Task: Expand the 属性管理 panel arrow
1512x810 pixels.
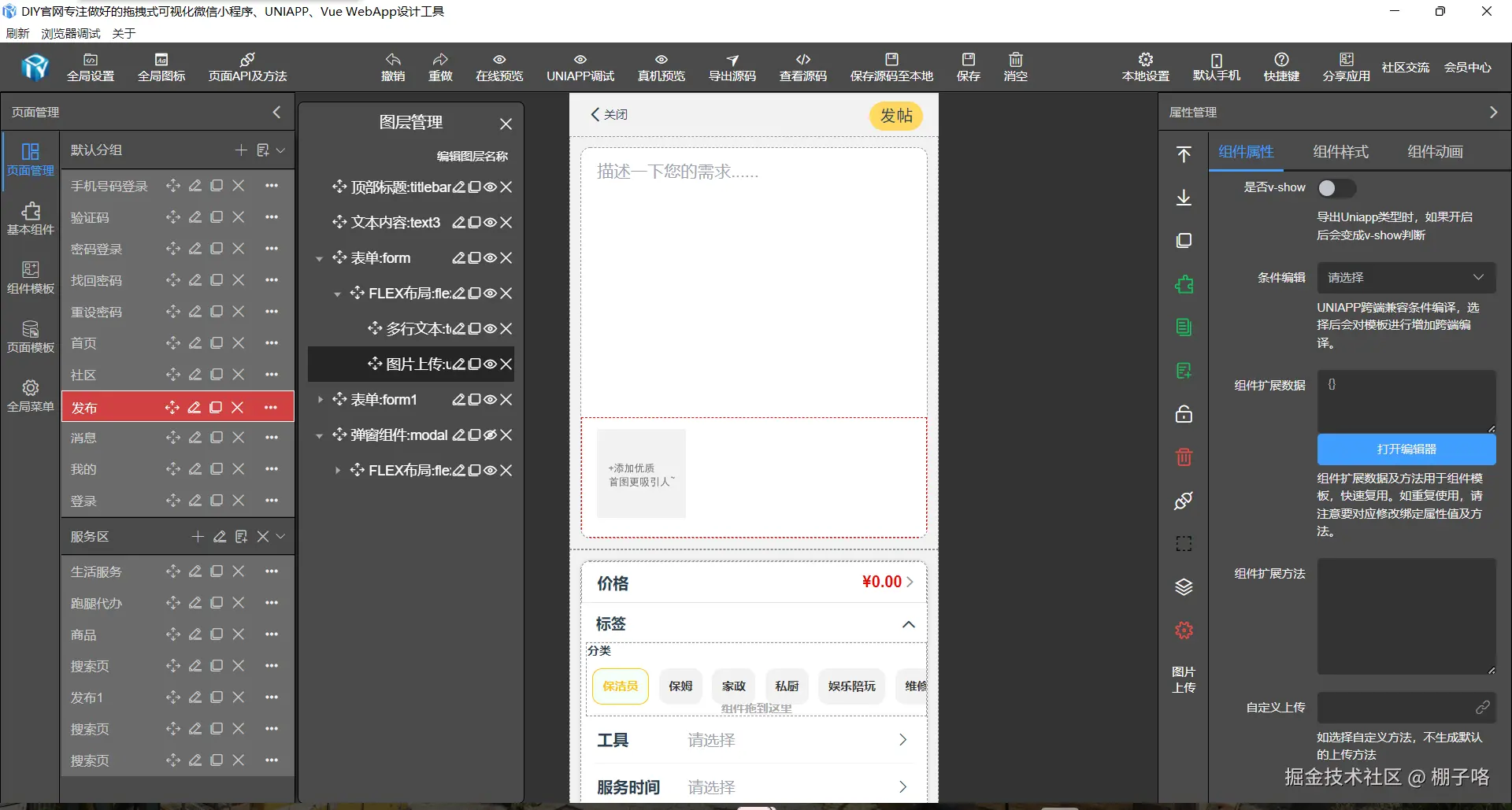Action: [1493, 113]
